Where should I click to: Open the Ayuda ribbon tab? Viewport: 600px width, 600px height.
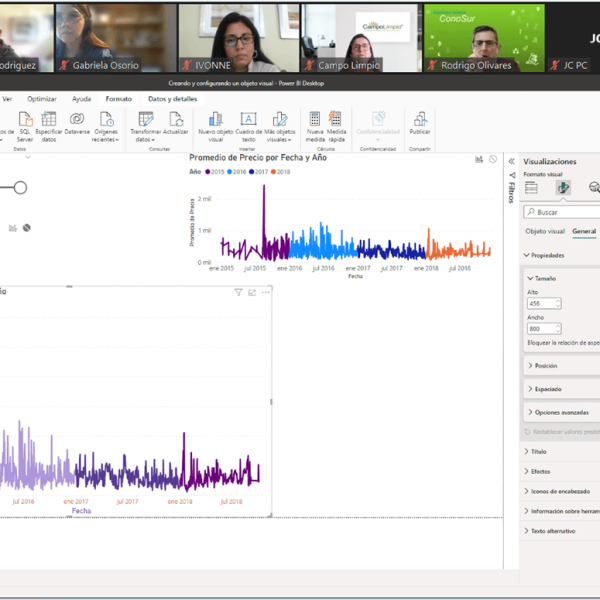pyautogui.click(x=81, y=99)
